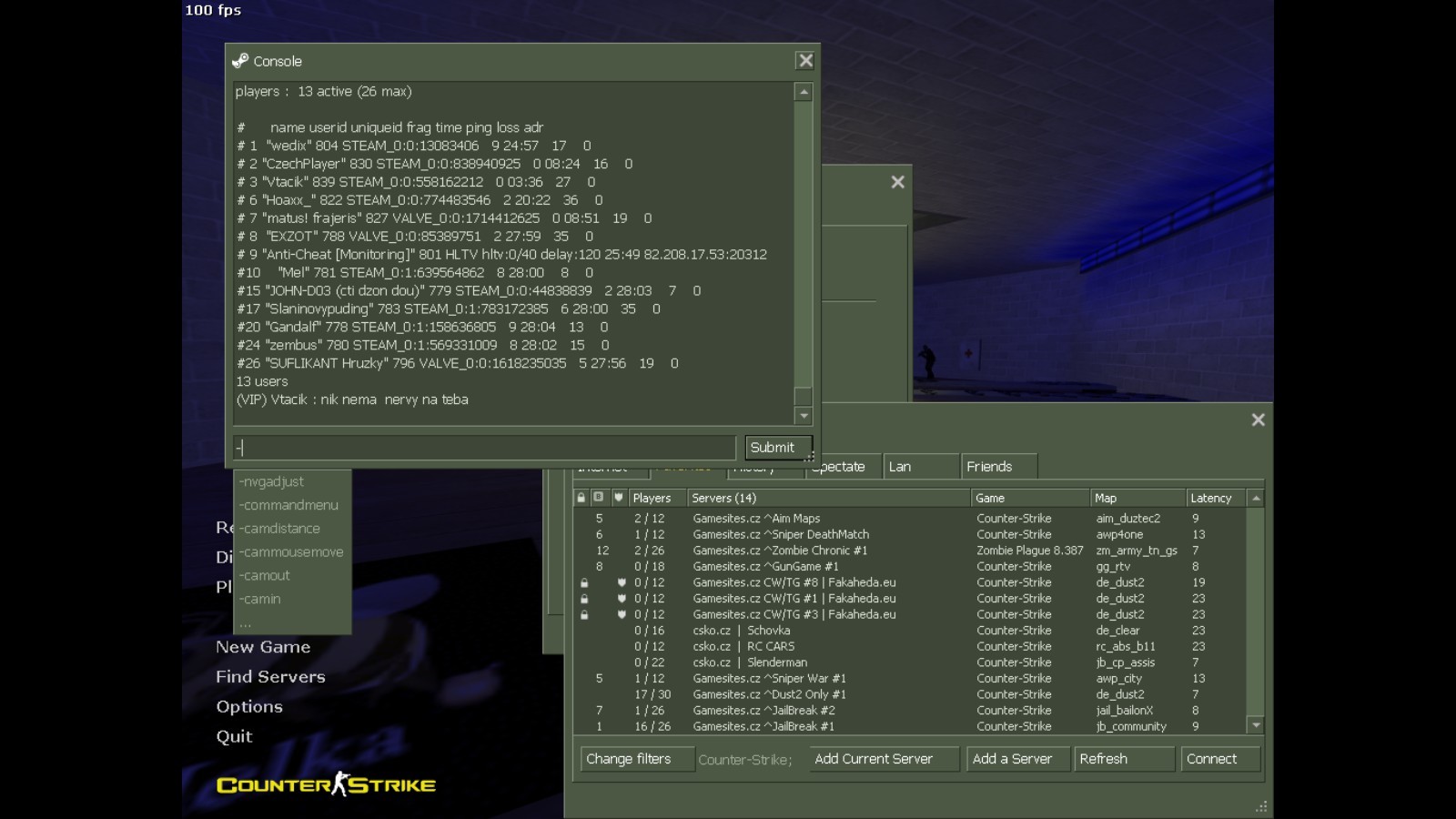The height and width of the screenshot is (819, 1456).
Task: Close the small dialog behind the Console
Action: 897,182
